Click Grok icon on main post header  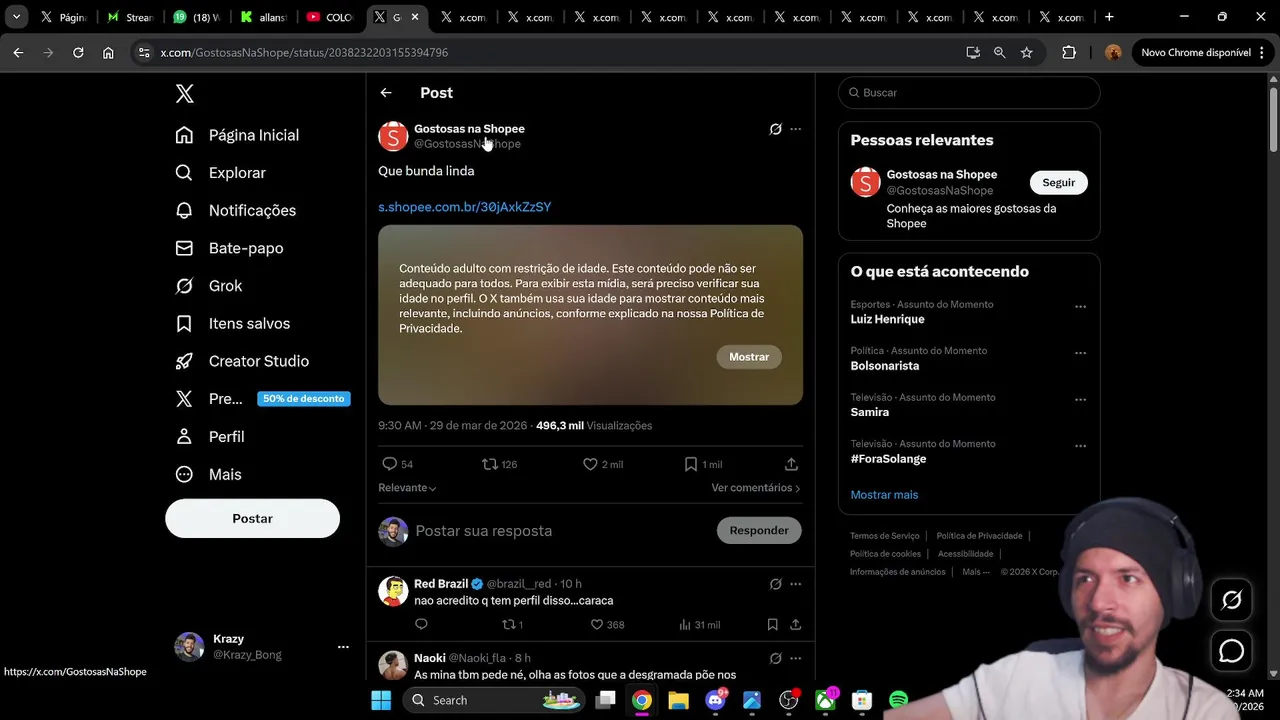[775, 129]
